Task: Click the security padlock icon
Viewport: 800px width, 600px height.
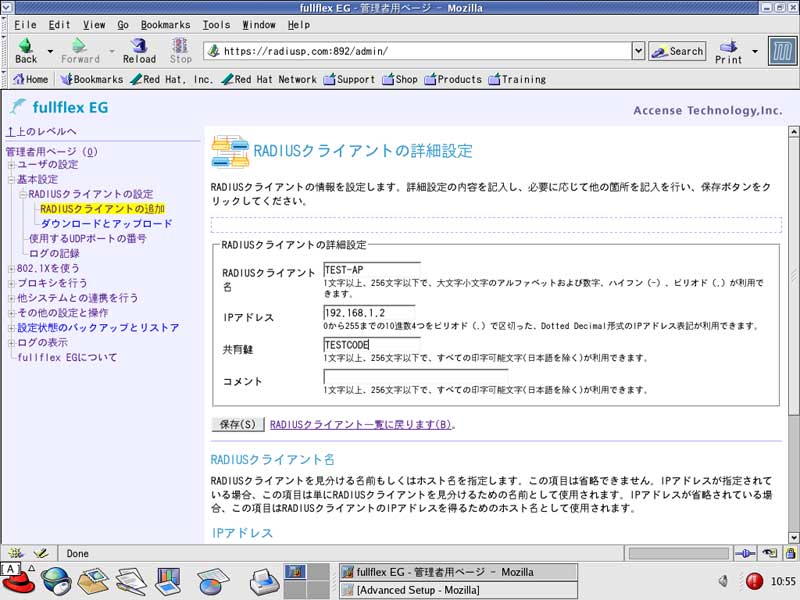Action: pyautogui.click(x=790, y=553)
